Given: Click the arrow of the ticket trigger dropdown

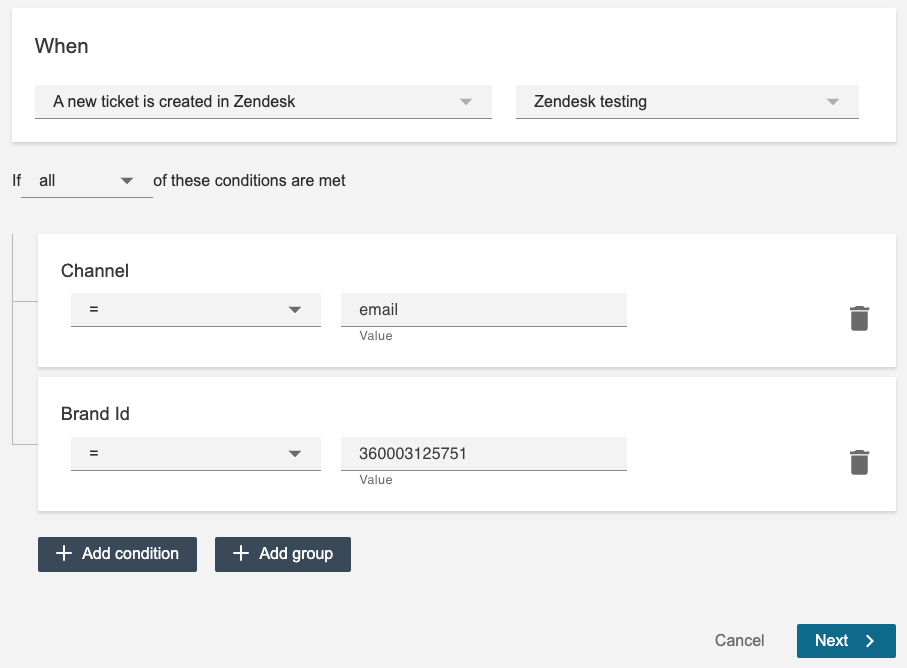Looking at the screenshot, I should [x=465, y=102].
